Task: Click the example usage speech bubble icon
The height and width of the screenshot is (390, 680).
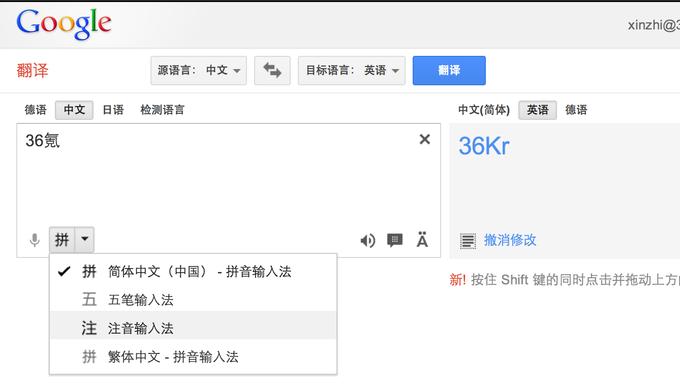Action: click(395, 240)
